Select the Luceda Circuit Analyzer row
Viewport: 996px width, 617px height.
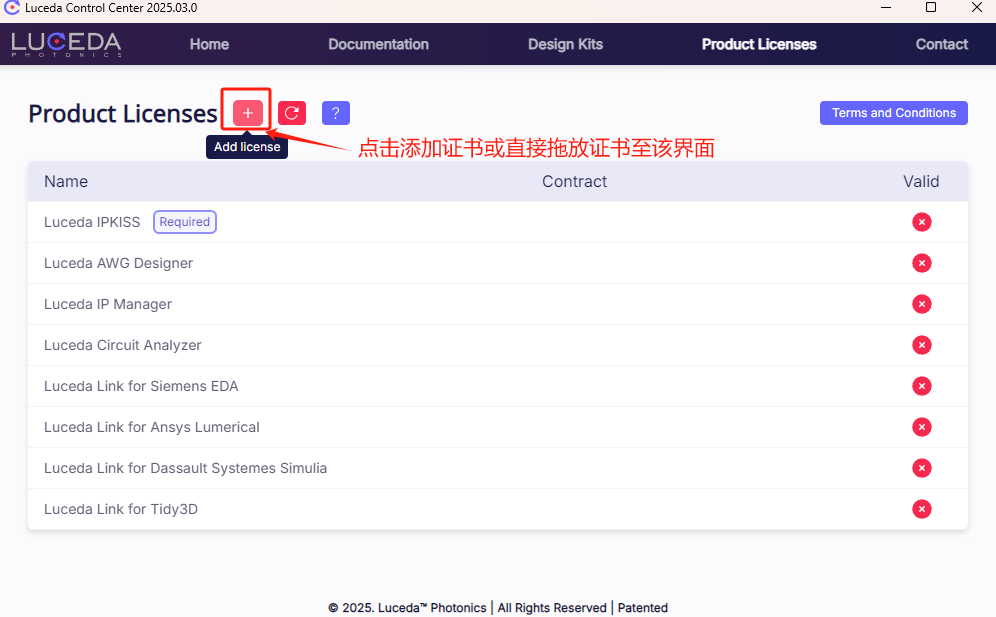click(x=498, y=345)
